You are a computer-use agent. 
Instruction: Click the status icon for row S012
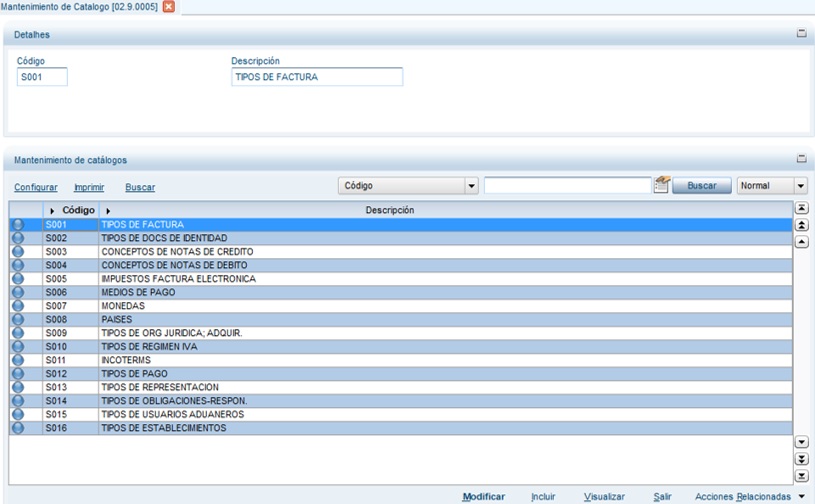(18, 373)
